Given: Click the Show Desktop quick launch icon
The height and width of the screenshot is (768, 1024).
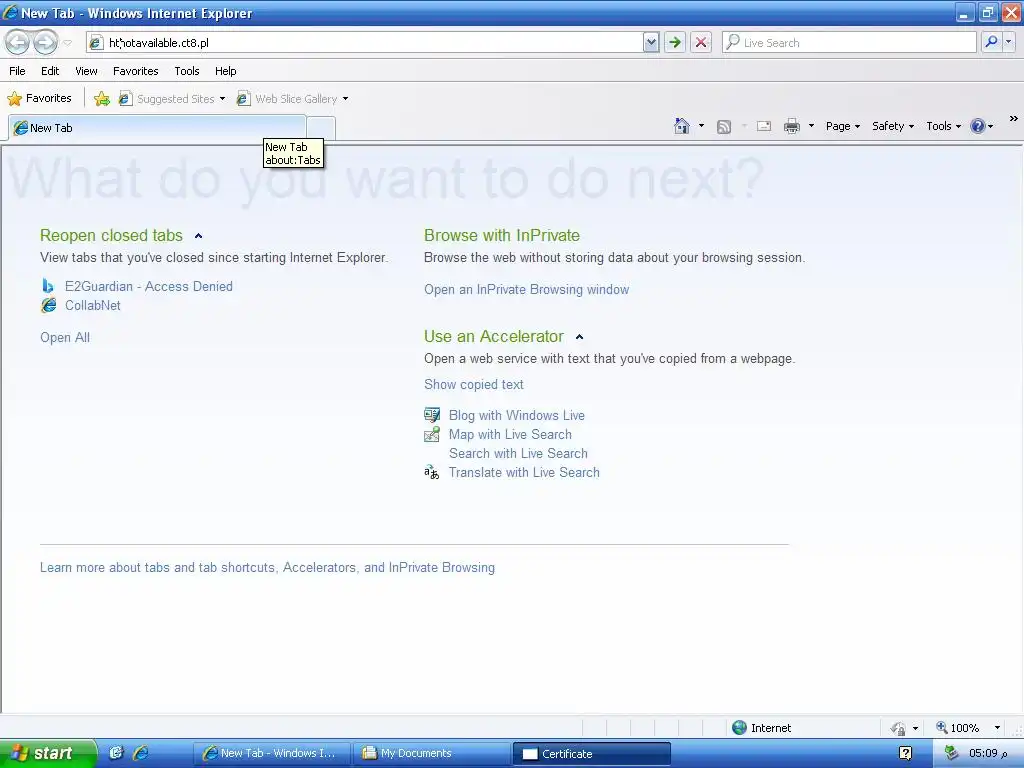Looking at the screenshot, I should click(116, 753).
